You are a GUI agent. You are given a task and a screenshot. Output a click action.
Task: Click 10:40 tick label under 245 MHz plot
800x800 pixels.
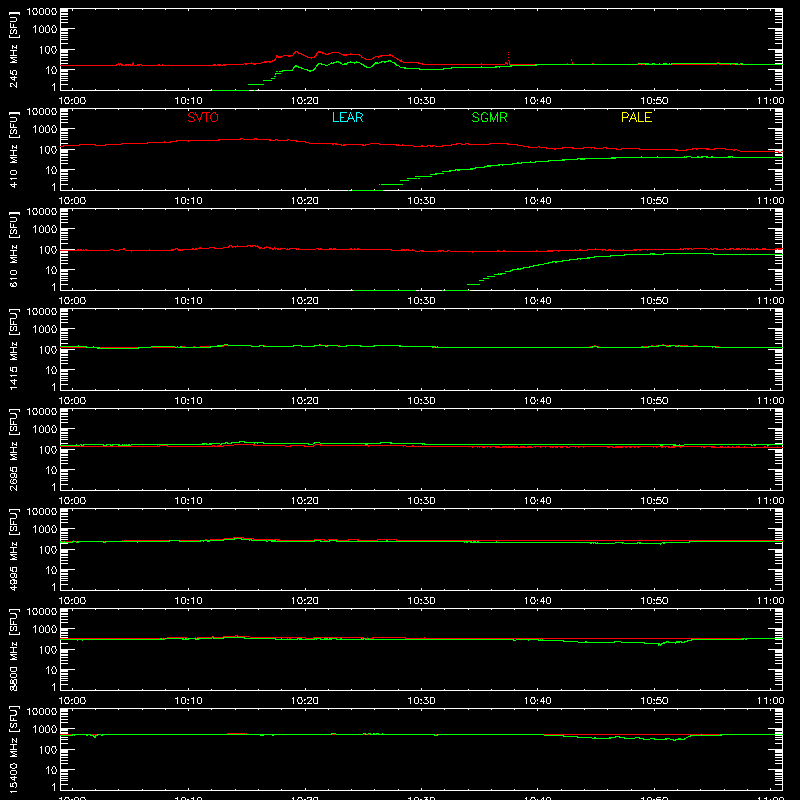(538, 101)
